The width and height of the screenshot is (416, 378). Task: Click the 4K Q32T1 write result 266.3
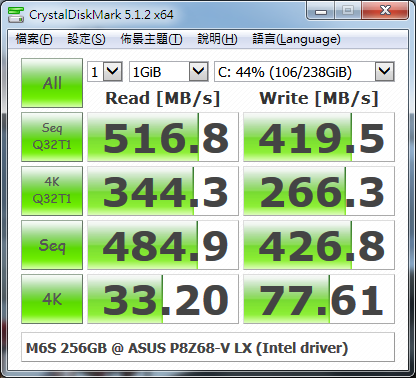coord(319,191)
